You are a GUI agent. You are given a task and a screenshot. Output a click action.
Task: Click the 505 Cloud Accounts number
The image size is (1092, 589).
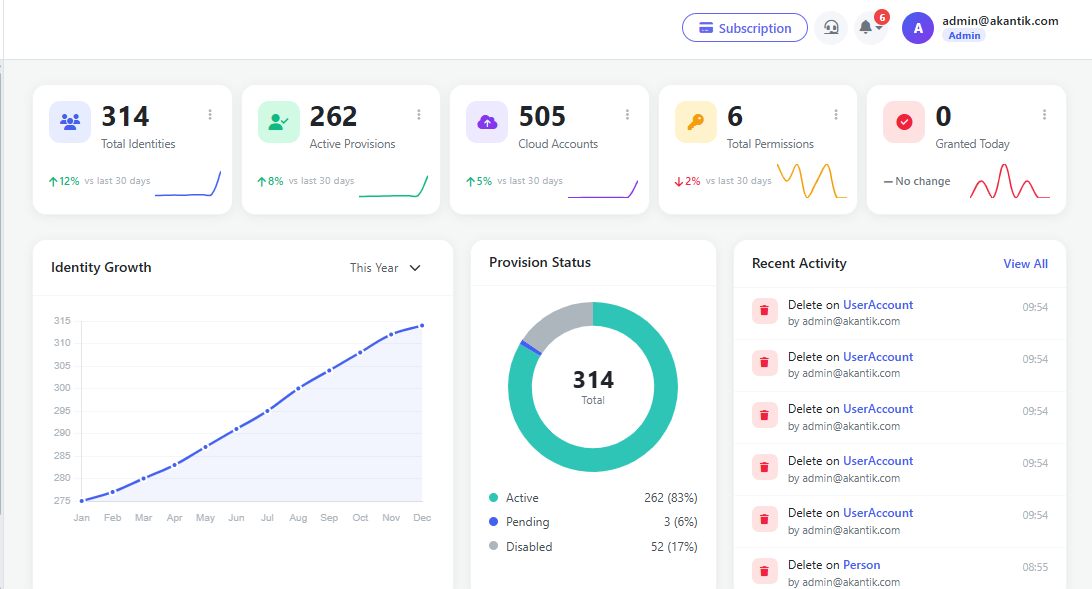tap(542, 116)
